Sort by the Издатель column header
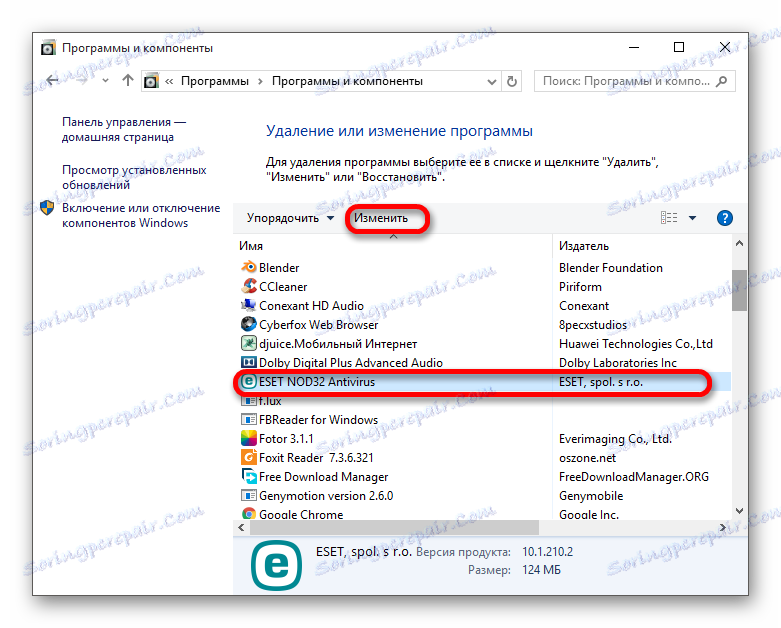The image size is (781, 628). 584,246
